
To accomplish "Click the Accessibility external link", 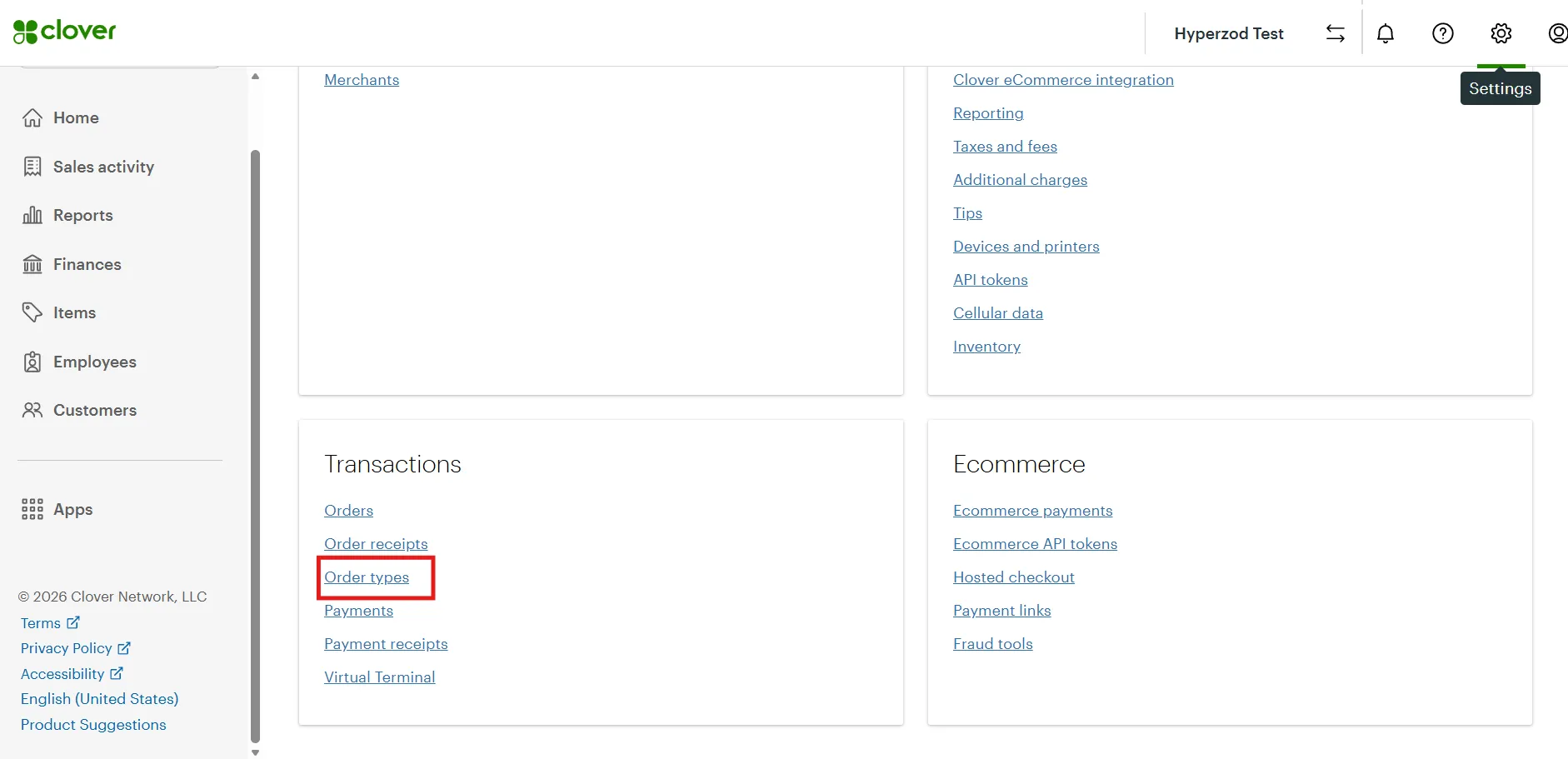I will coord(72,673).
